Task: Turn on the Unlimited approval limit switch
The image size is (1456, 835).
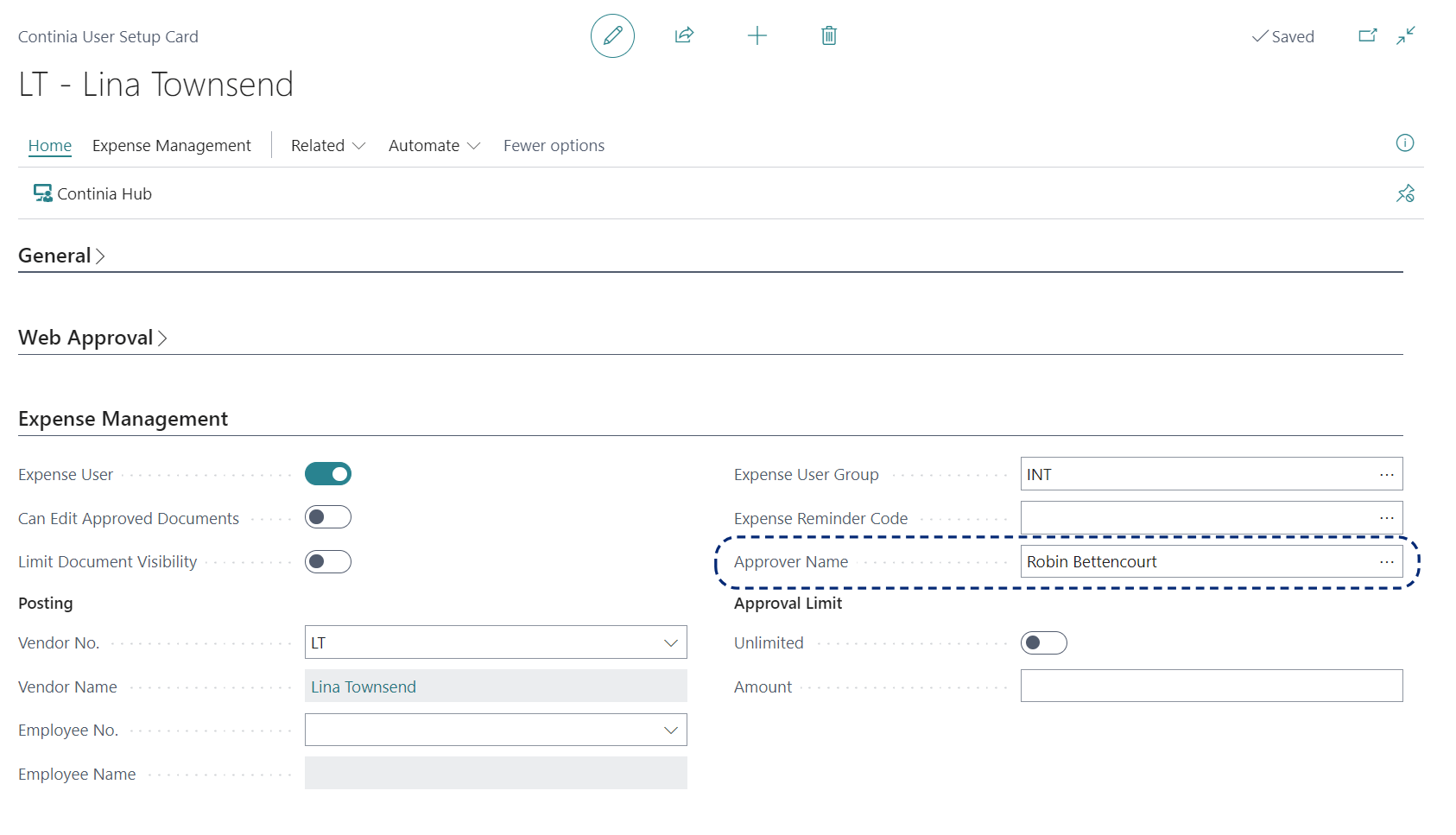Action: pos(1044,643)
